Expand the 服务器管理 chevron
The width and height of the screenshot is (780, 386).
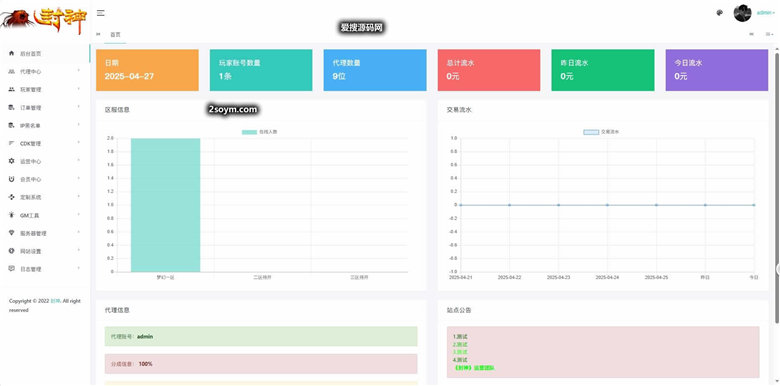79,233
